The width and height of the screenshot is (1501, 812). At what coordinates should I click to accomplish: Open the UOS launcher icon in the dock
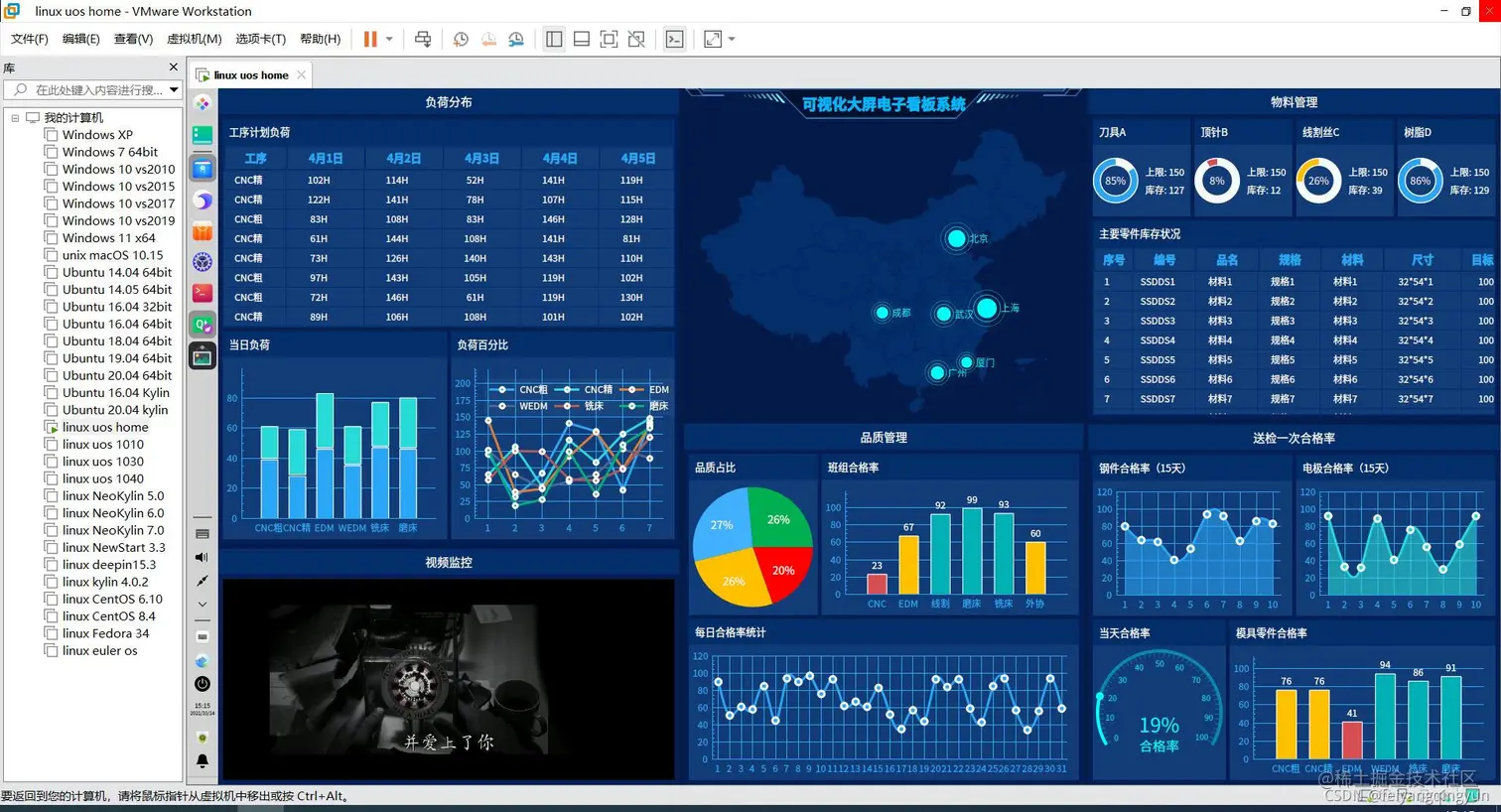[x=203, y=103]
